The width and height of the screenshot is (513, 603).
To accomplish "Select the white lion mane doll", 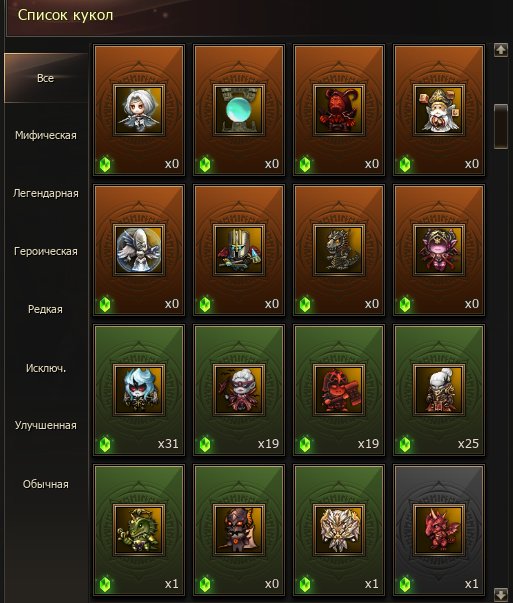I will click(339, 530).
